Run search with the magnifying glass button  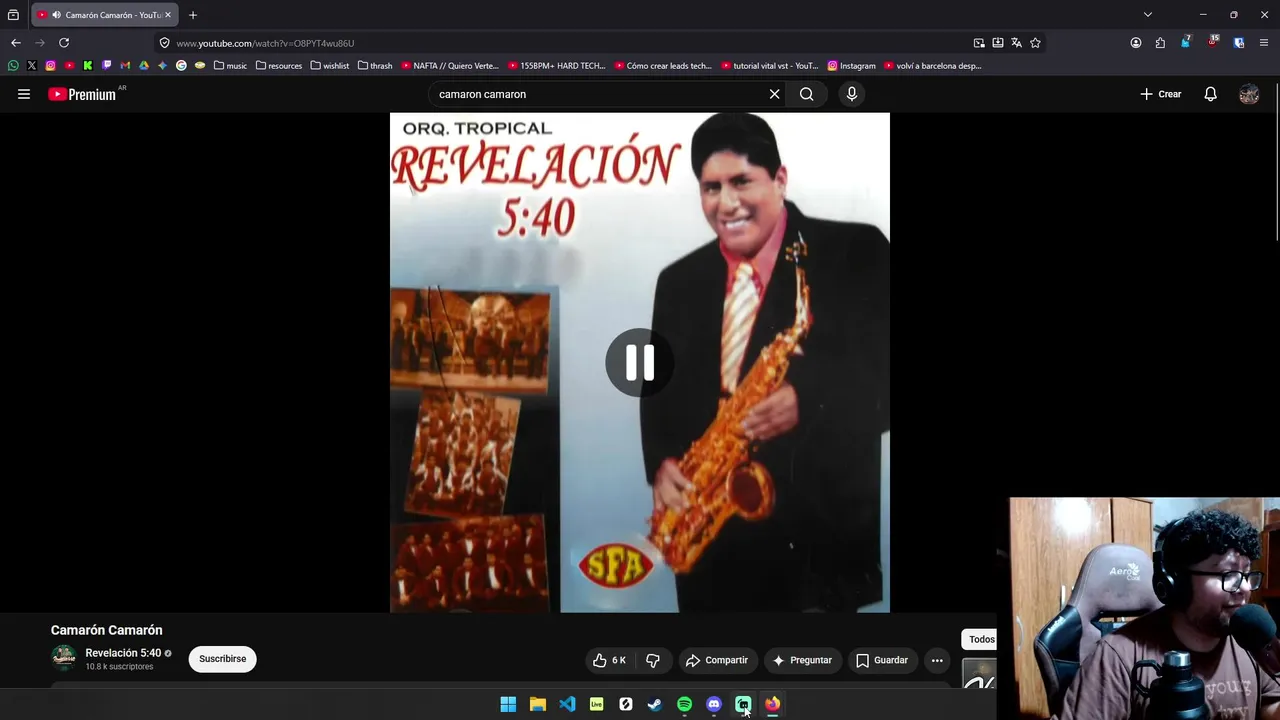click(806, 94)
